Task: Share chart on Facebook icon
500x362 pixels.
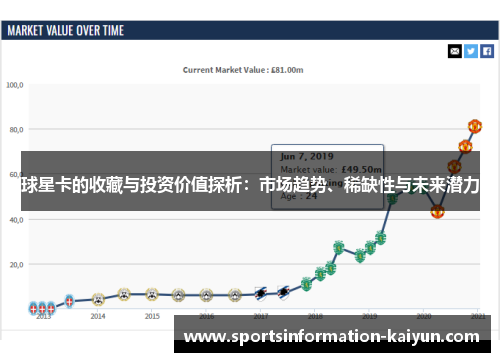Action: pyautogui.click(x=487, y=51)
